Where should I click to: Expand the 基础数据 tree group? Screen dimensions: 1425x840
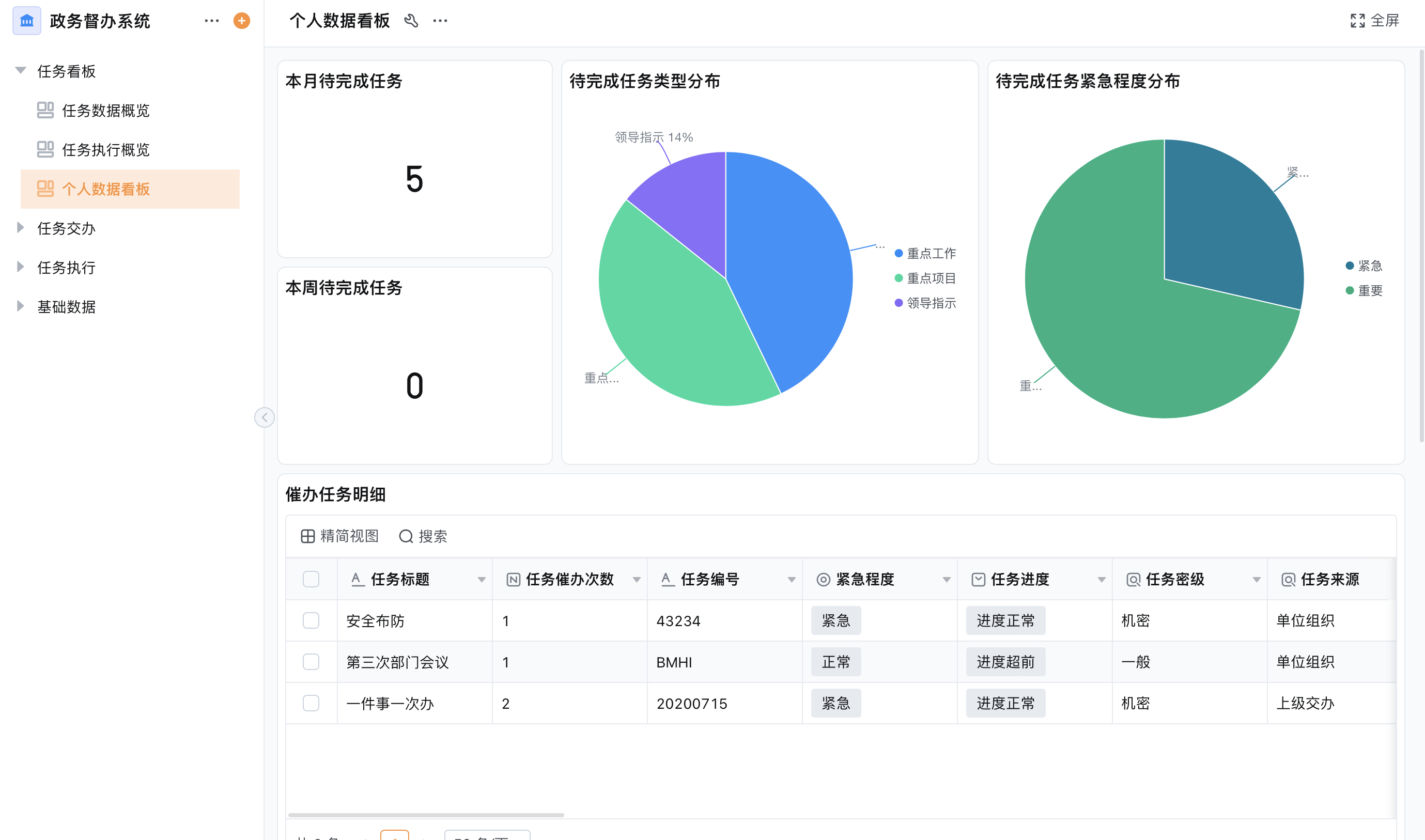[21, 306]
